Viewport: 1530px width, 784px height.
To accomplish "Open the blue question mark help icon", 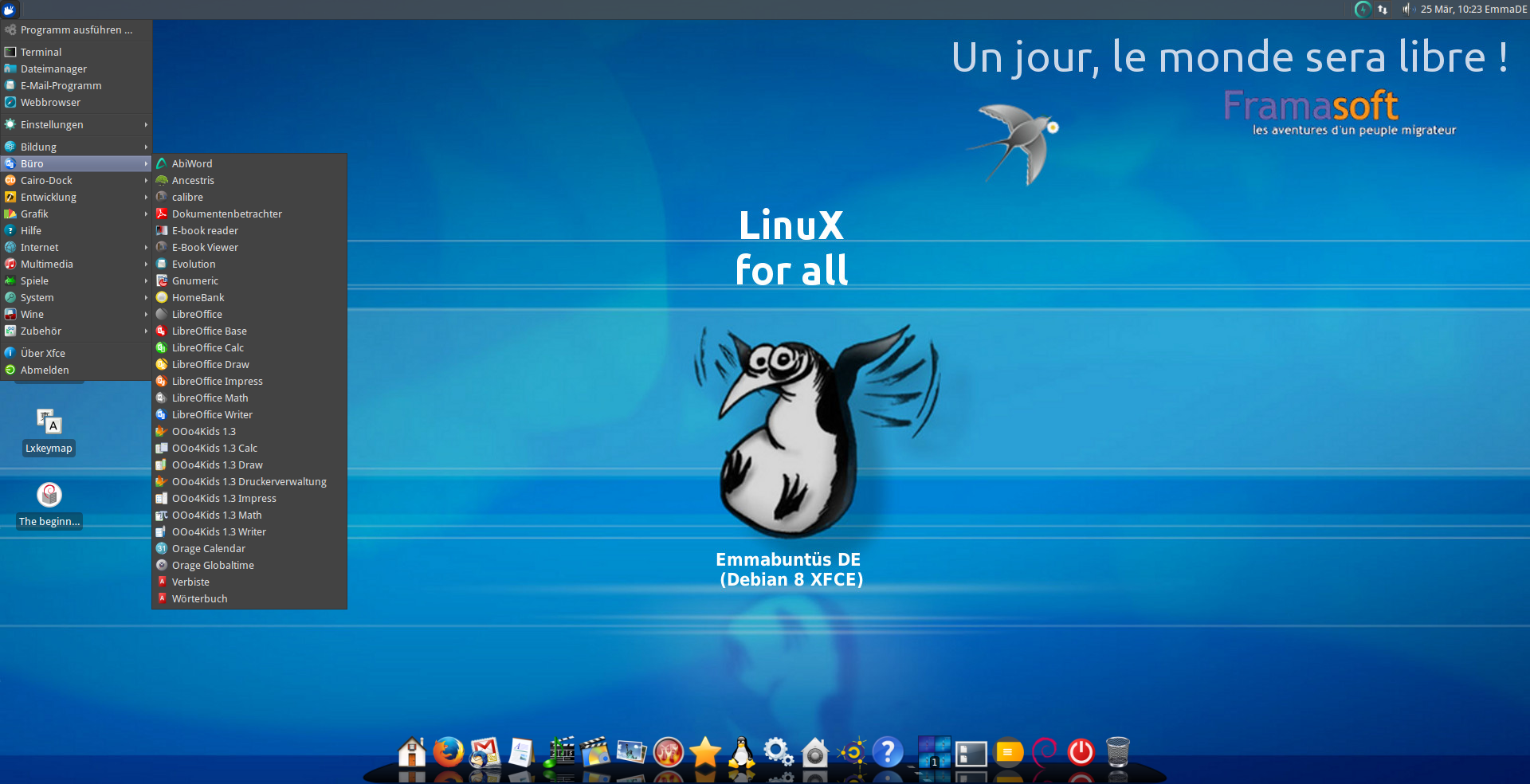I will (888, 751).
